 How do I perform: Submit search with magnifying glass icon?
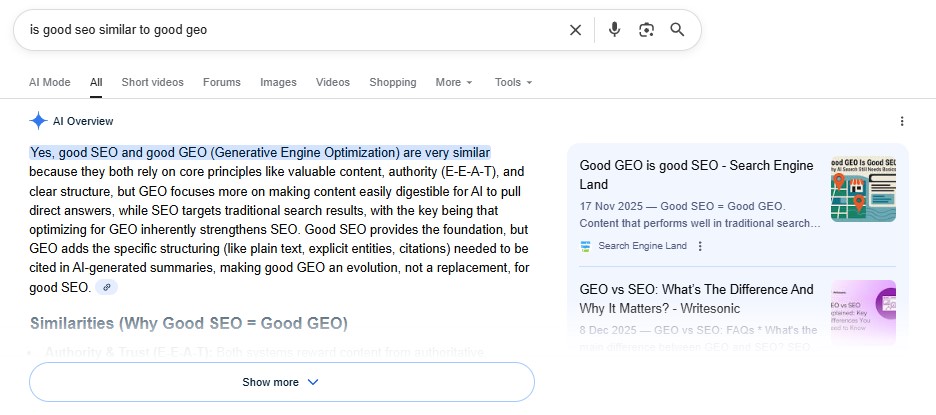coord(677,29)
